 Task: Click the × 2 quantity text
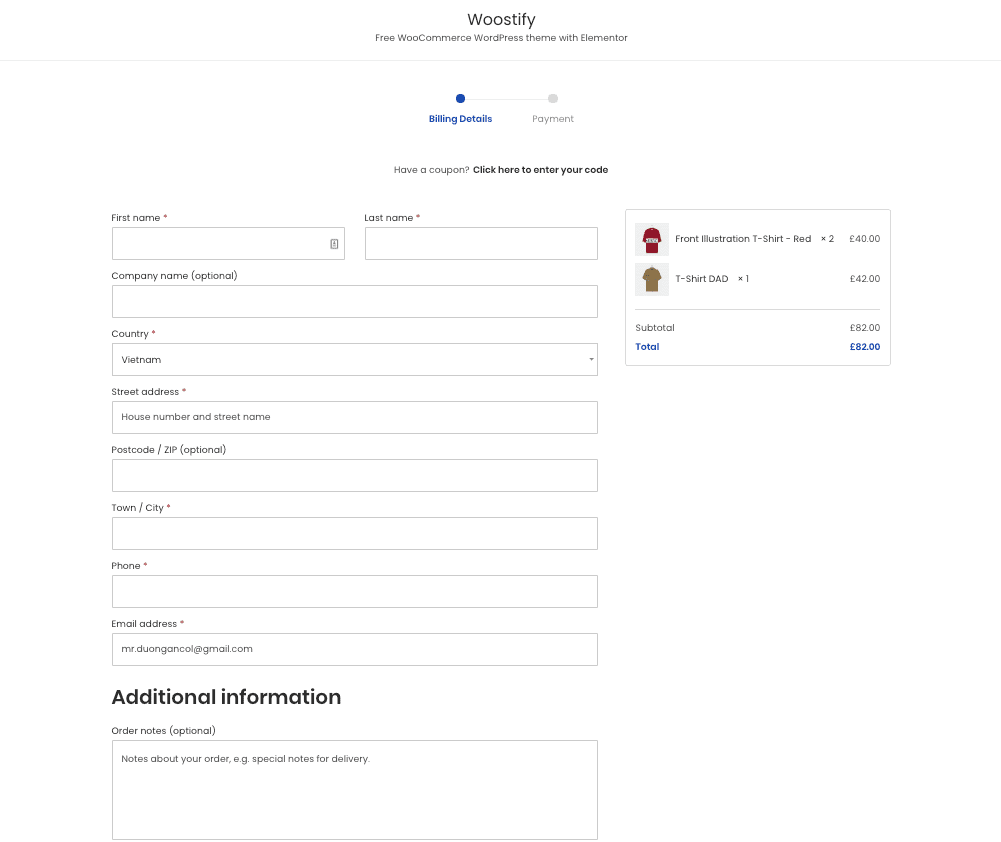pos(827,239)
